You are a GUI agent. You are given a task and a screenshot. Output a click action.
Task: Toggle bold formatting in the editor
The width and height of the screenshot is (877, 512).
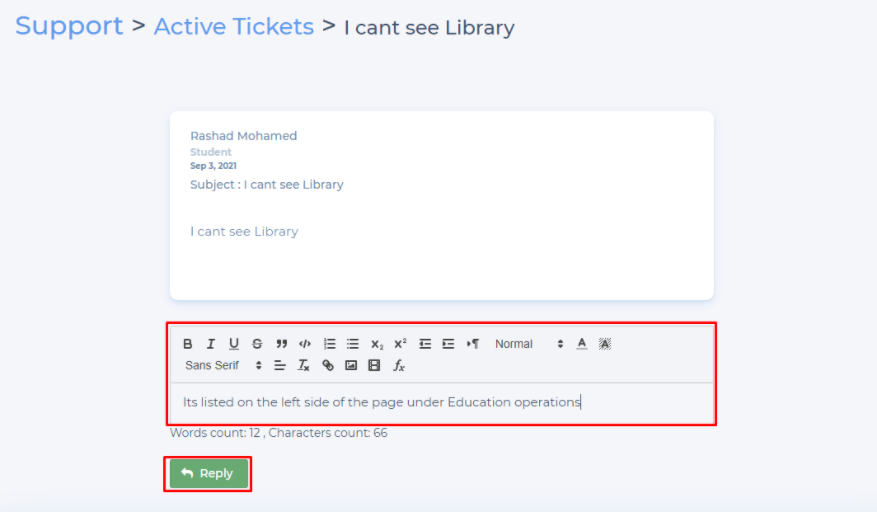tap(188, 344)
